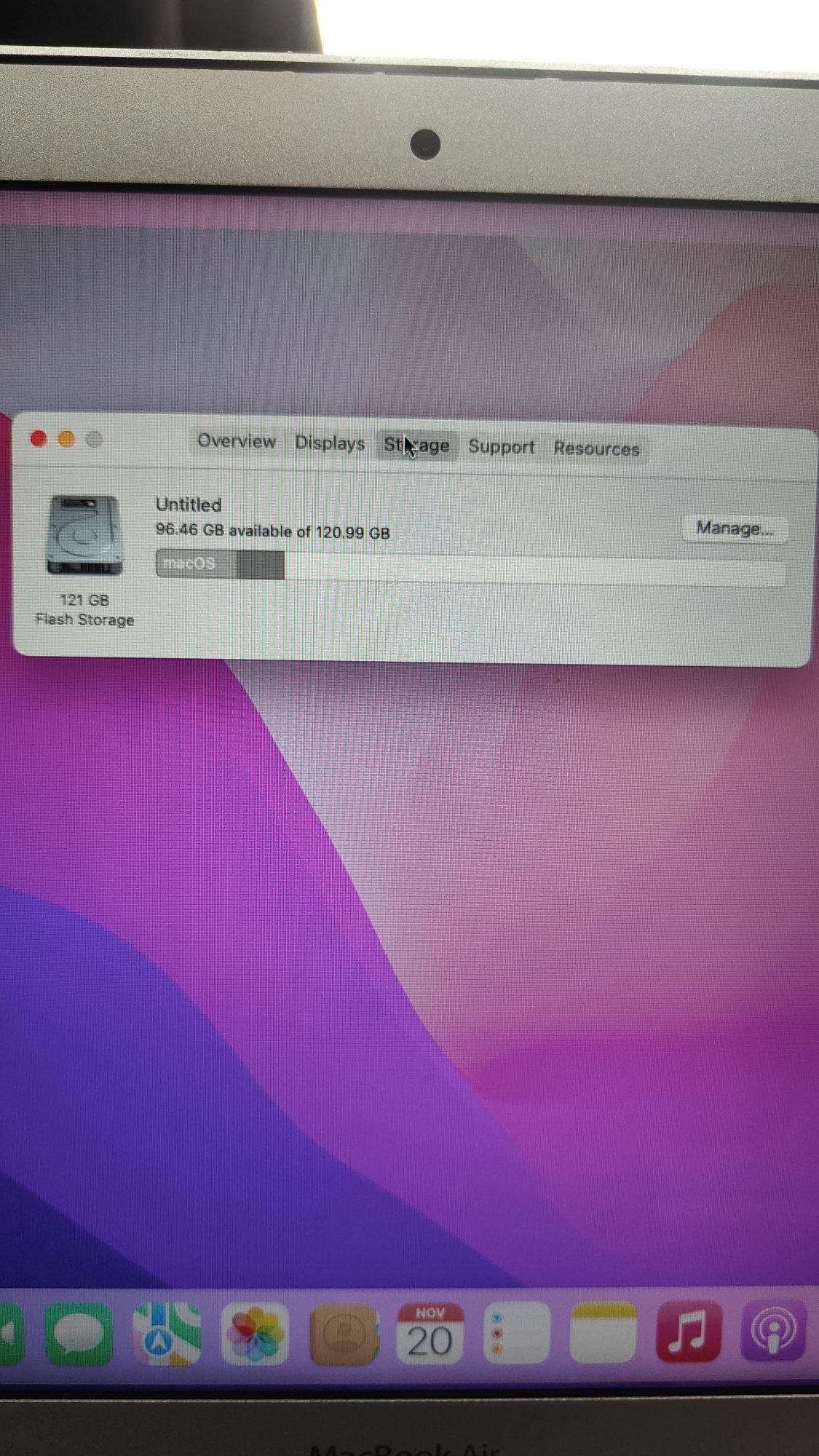The image size is (819, 1456).
Task: Close the About This Mac window
Action: pyautogui.click(x=39, y=438)
